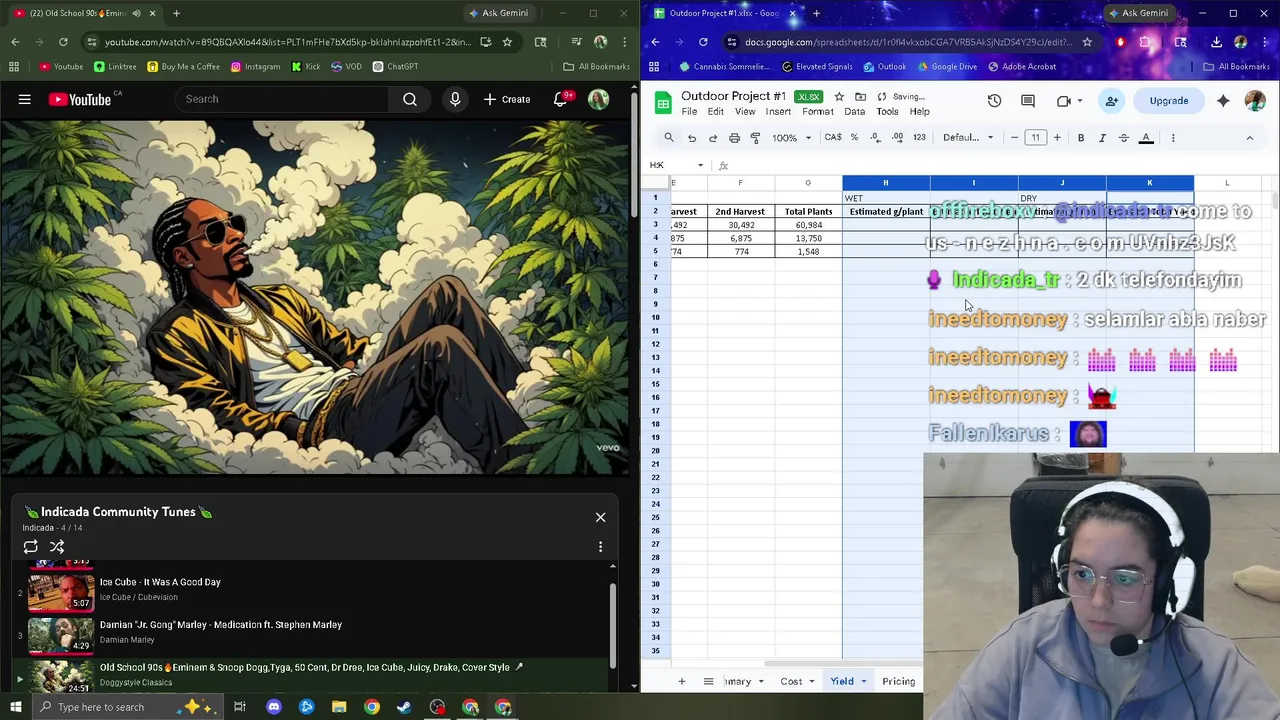Open the YouTube hamburger guide menu

pos(25,99)
